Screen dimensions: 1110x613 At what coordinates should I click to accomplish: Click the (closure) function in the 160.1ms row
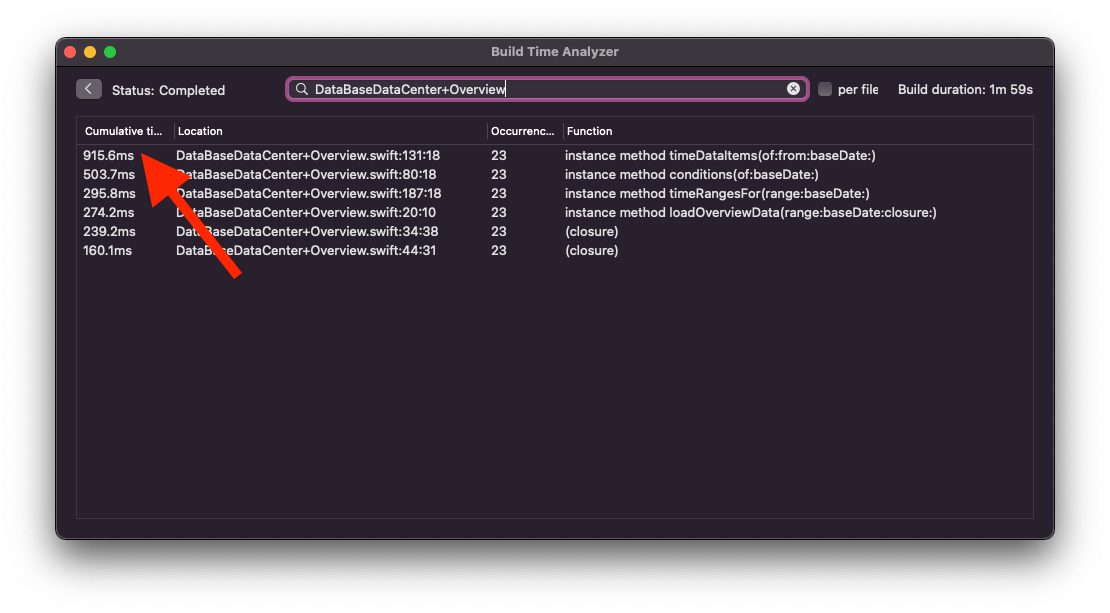click(592, 251)
